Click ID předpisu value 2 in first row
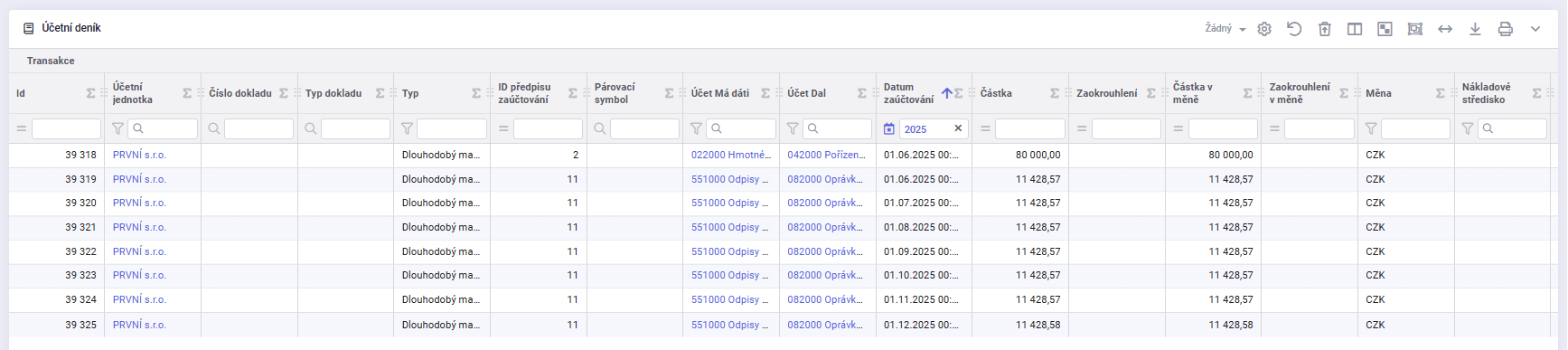The height and width of the screenshot is (350, 1568). (x=575, y=155)
